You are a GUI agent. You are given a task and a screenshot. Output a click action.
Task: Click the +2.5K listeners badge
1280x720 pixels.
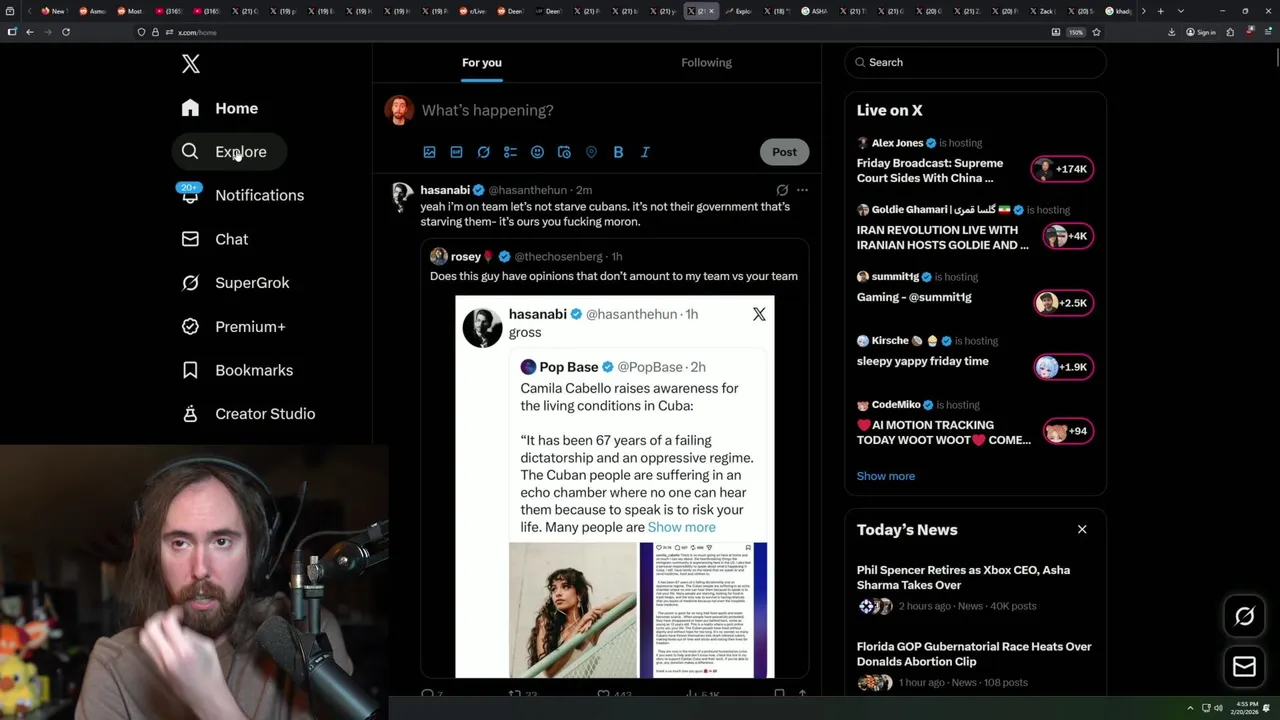1063,303
